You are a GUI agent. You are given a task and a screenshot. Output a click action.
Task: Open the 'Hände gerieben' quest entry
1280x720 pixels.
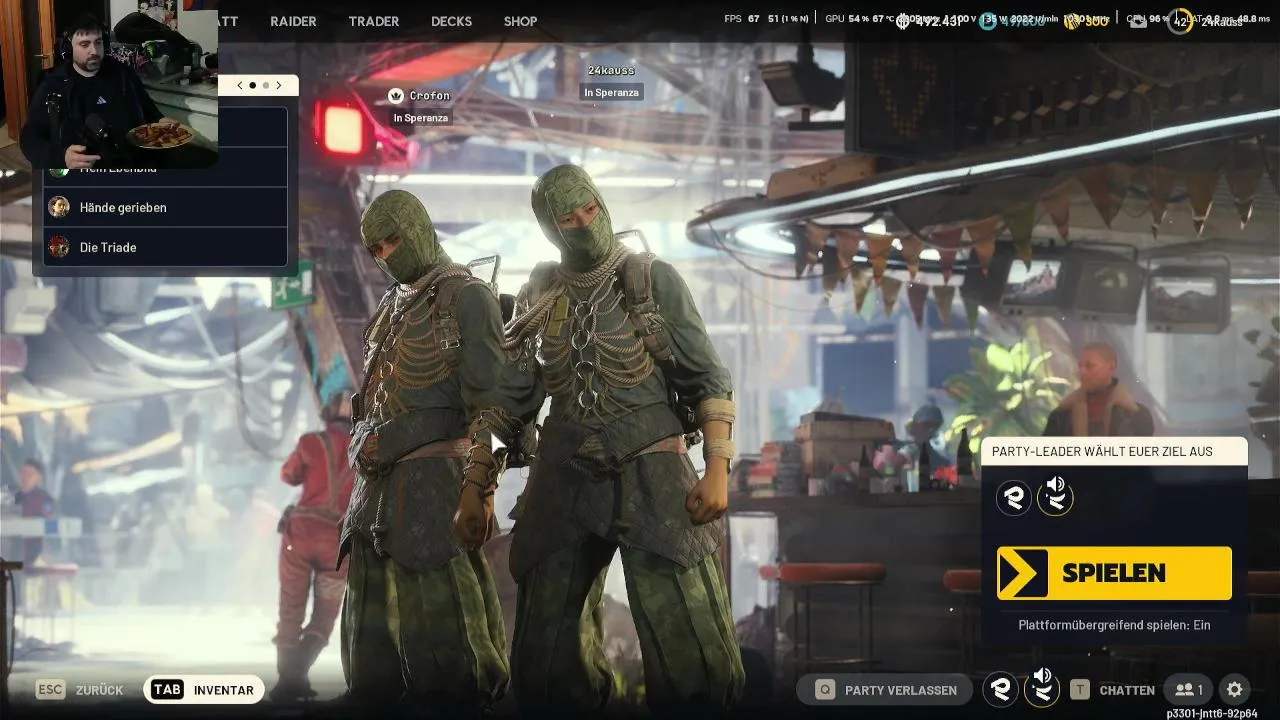(x=165, y=207)
